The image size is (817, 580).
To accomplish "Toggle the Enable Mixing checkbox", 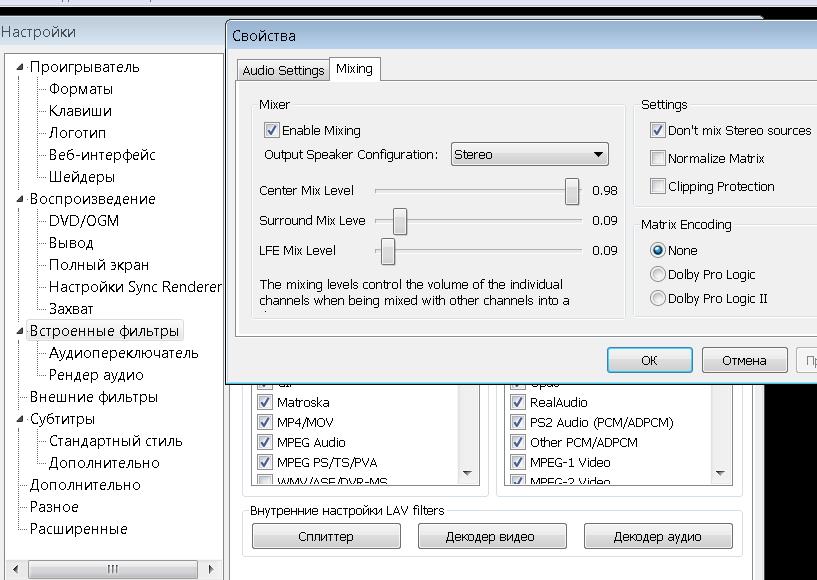I will click(x=271, y=130).
